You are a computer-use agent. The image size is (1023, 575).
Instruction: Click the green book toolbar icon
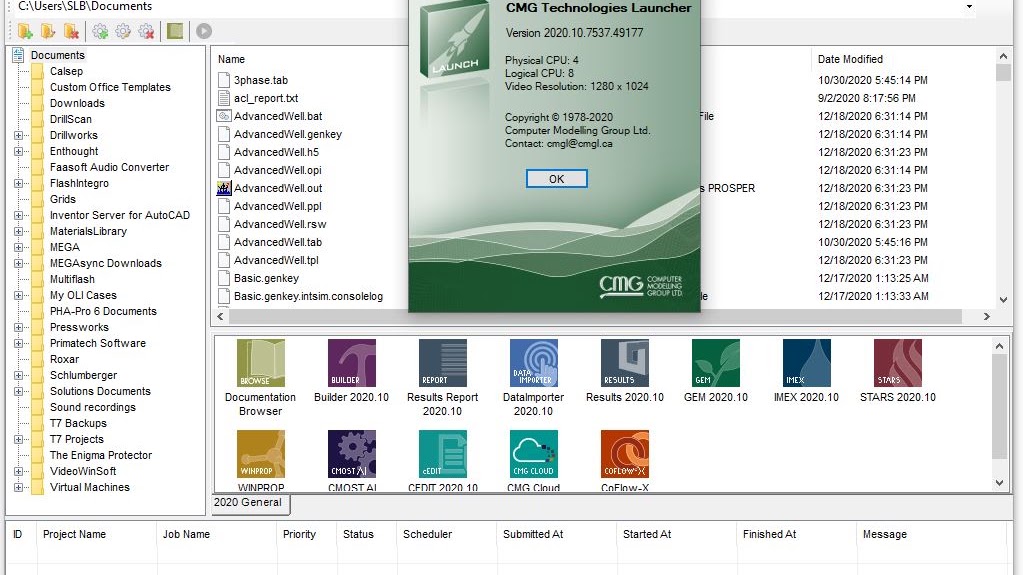(175, 31)
